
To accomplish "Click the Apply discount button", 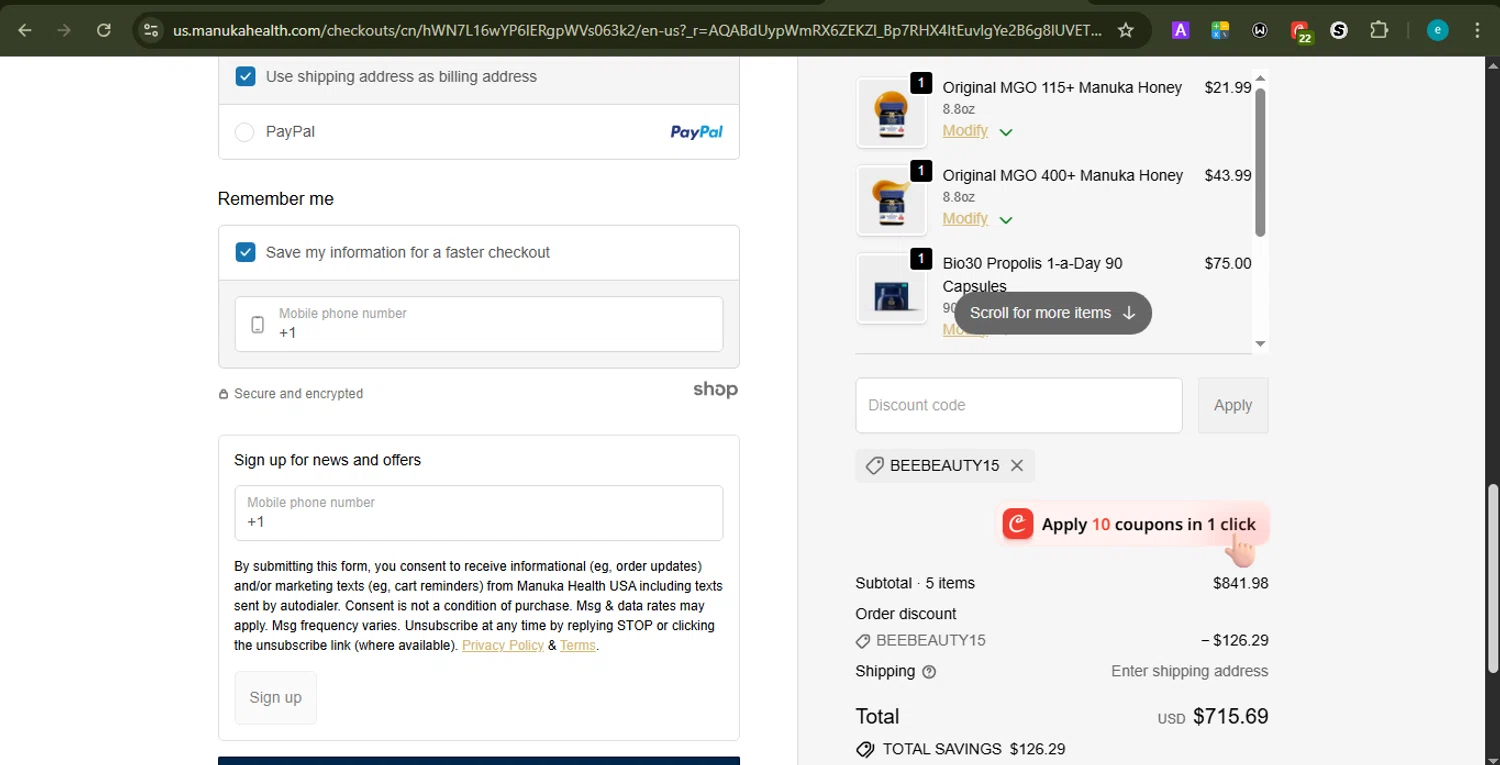I will click(1233, 405).
